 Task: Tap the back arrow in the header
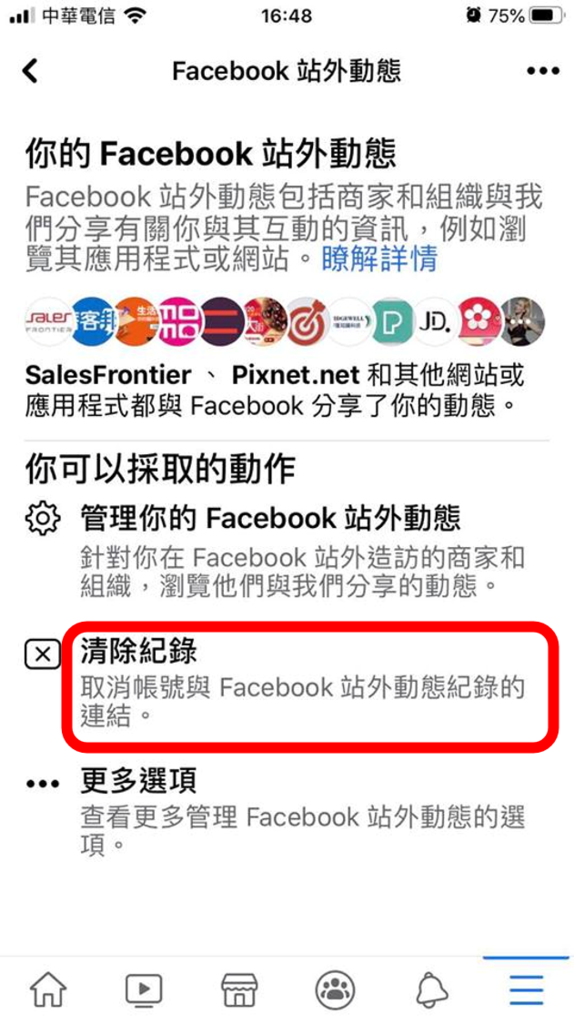point(30,71)
